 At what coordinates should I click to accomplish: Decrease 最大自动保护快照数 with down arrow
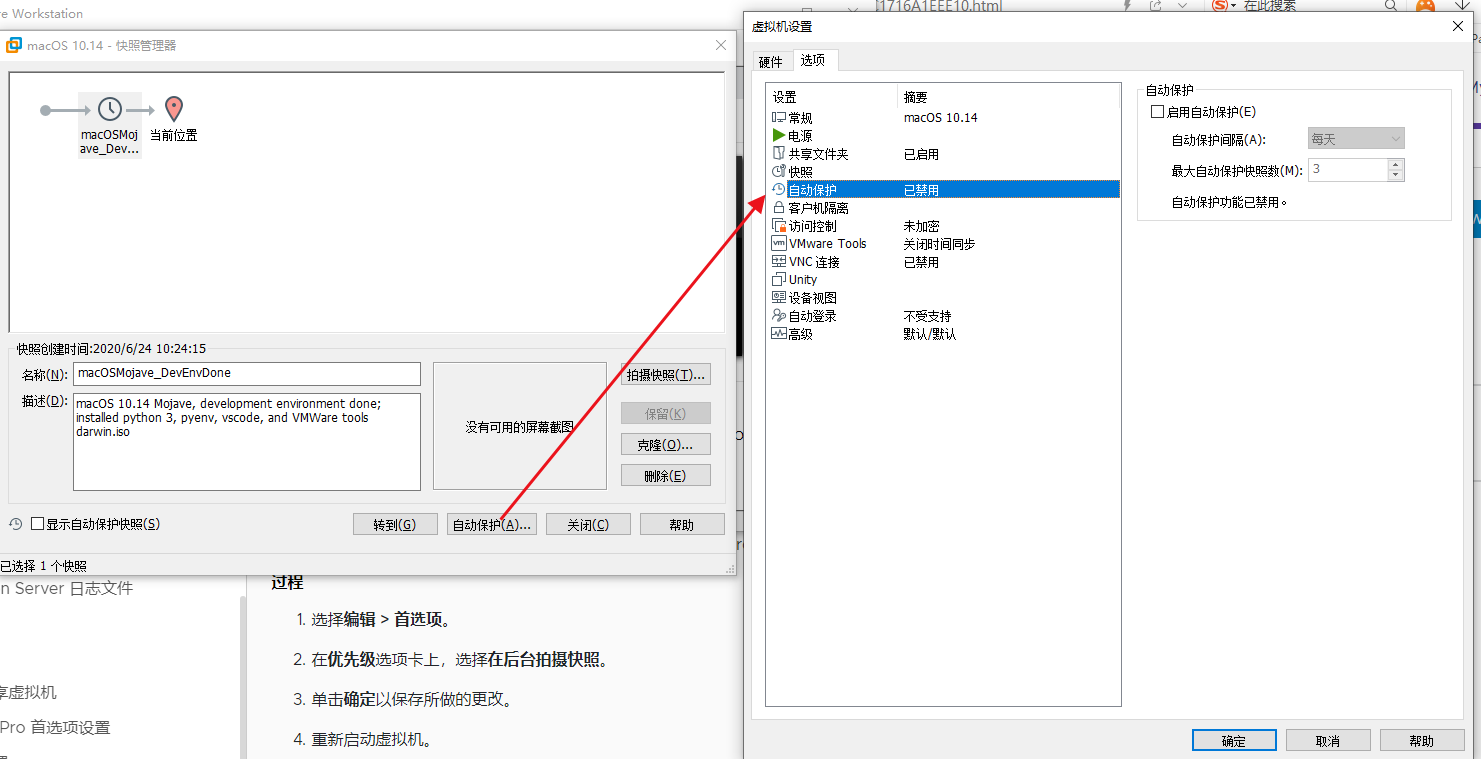(x=1396, y=175)
